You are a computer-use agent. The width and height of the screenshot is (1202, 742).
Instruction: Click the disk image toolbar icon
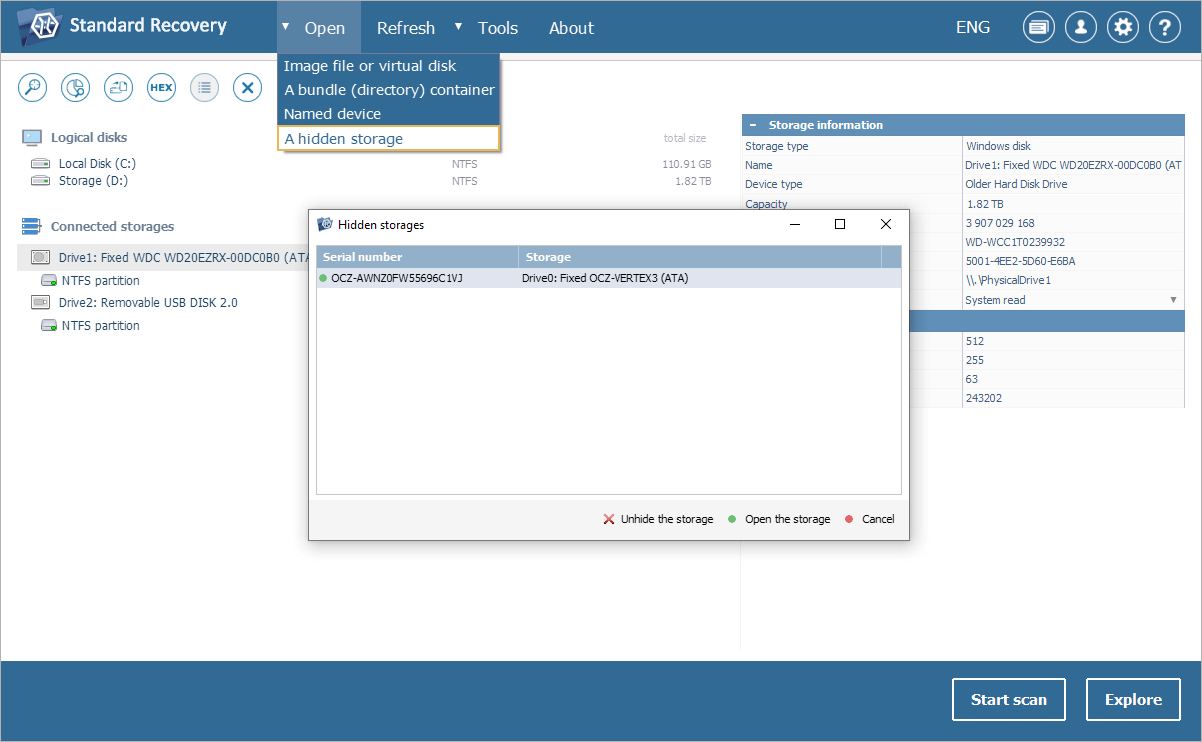click(x=119, y=88)
